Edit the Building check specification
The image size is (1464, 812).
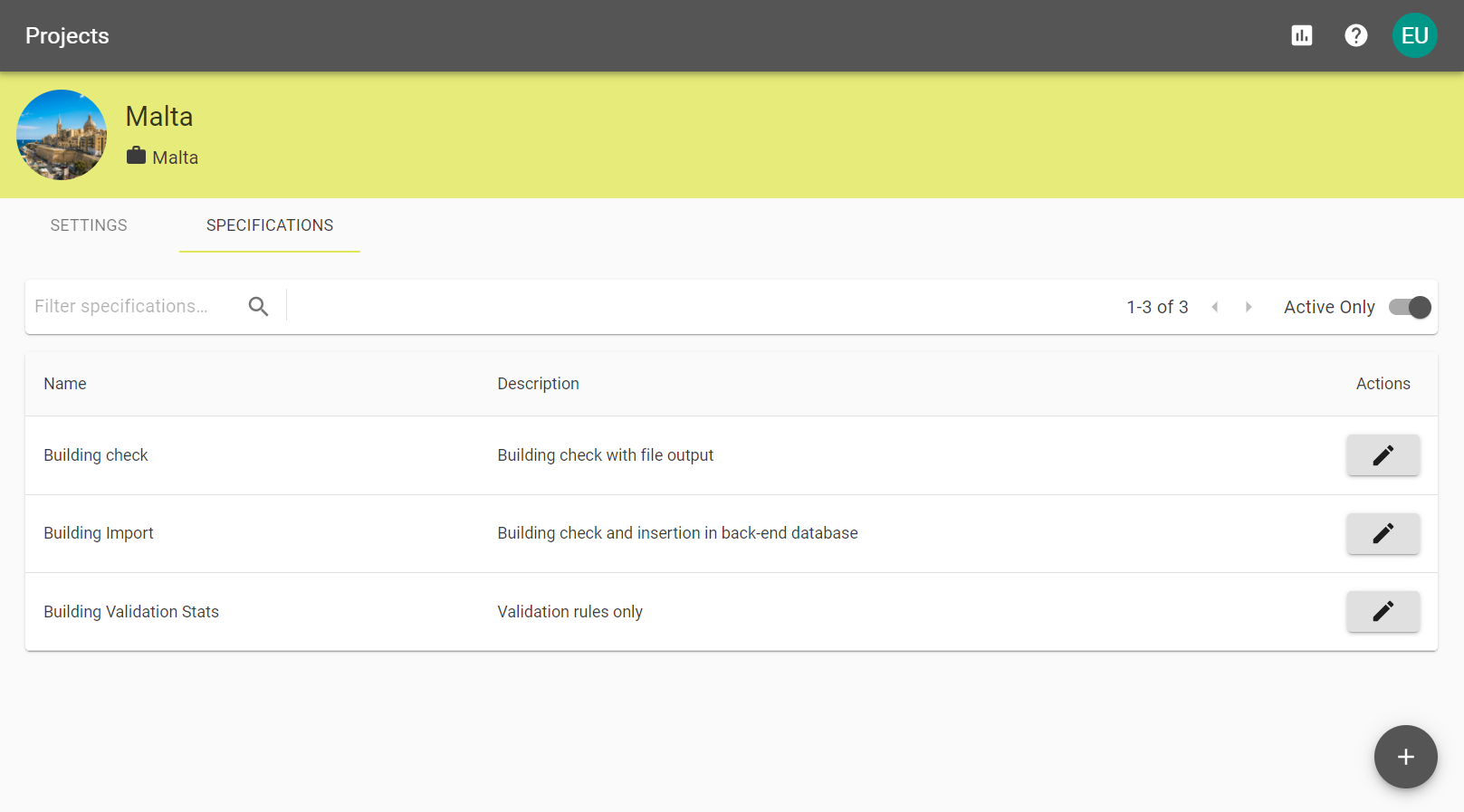[x=1383, y=455]
